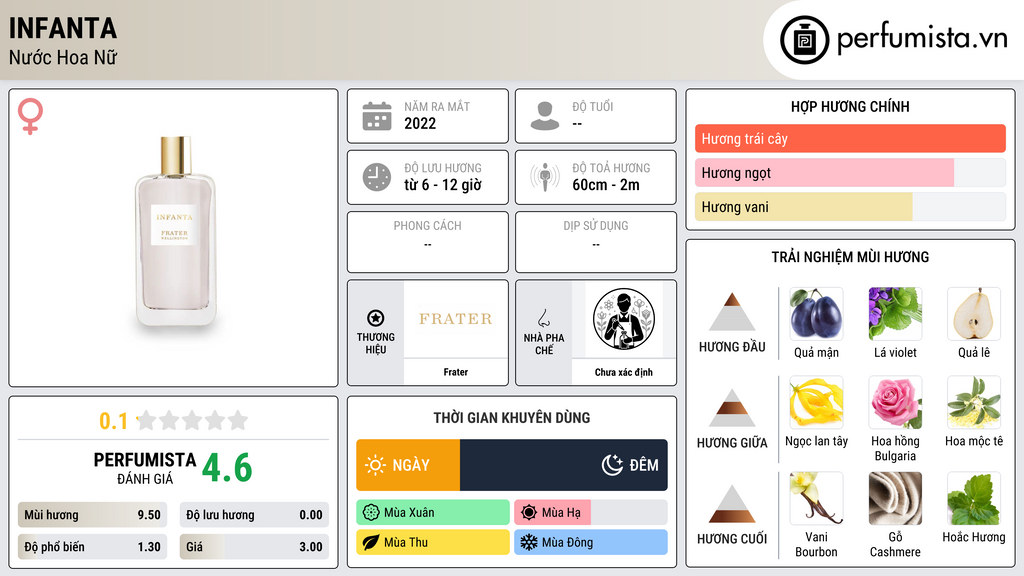
Task: Open the Hoa hồng Bulgaria rose image
Action: [x=895, y=402]
